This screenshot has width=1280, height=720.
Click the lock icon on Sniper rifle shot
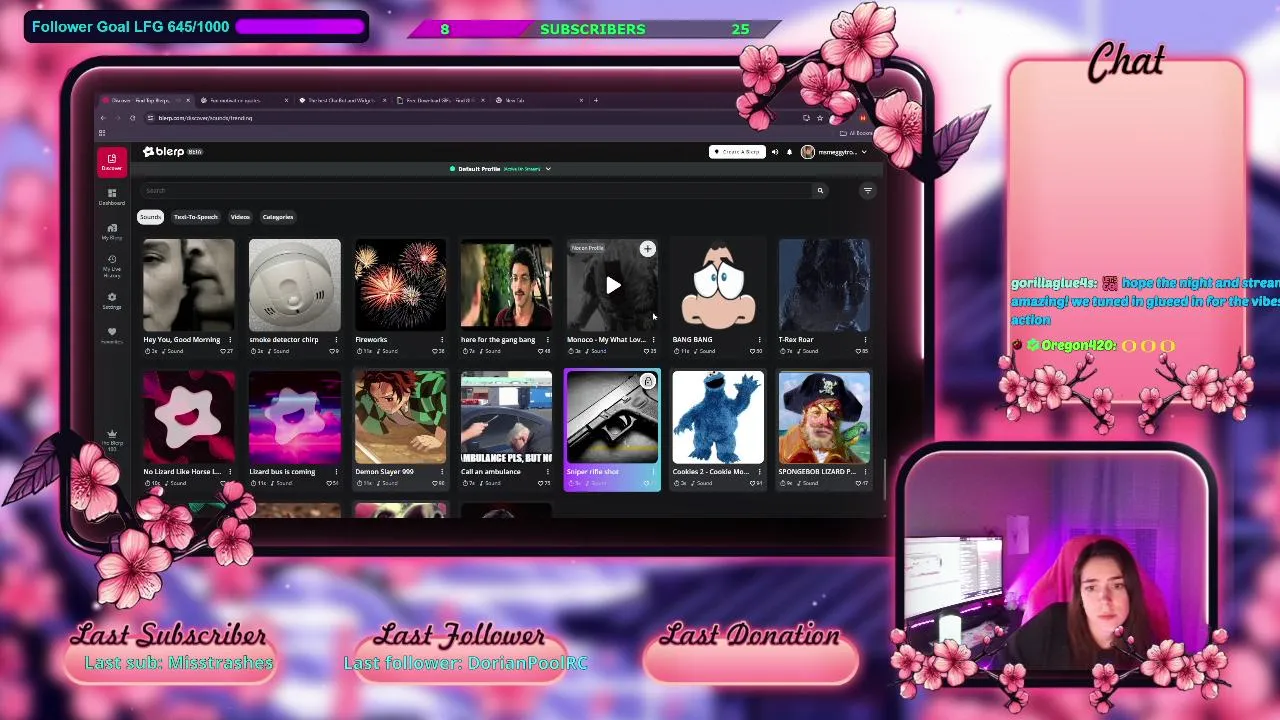click(647, 381)
